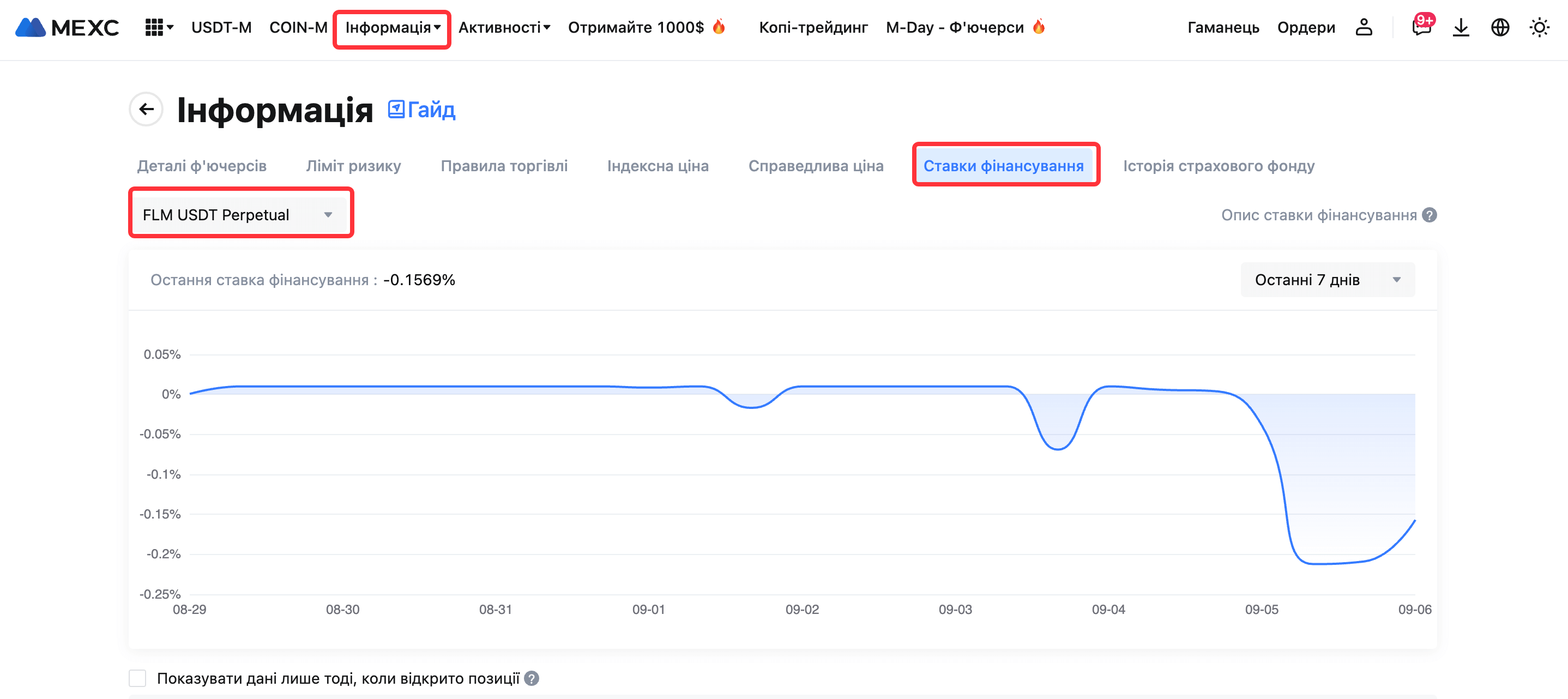The height and width of the screenshot is (699, 1568).
Task: Click the download app icon
Action: tap(1460, 27)
